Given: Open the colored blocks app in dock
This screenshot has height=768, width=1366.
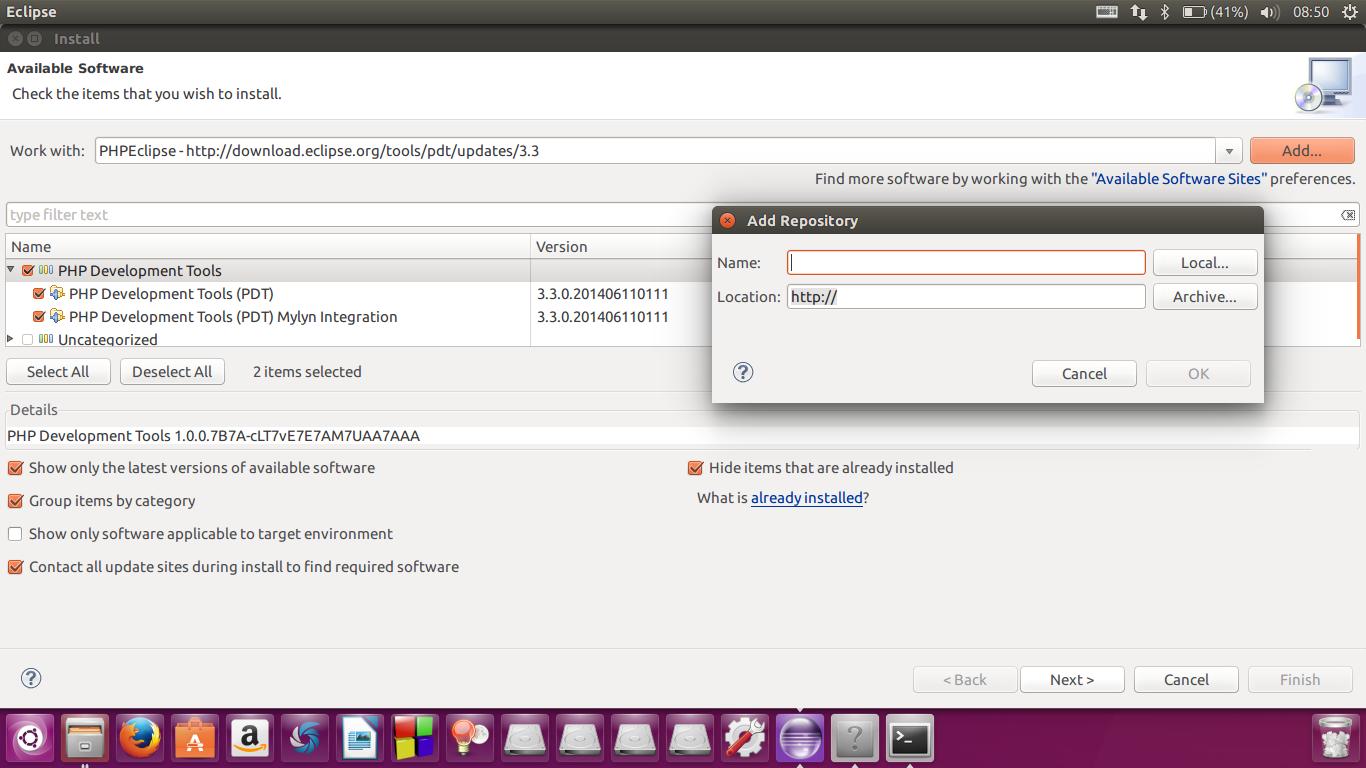Looking at the screenshot, I should (x=415, y=740).
